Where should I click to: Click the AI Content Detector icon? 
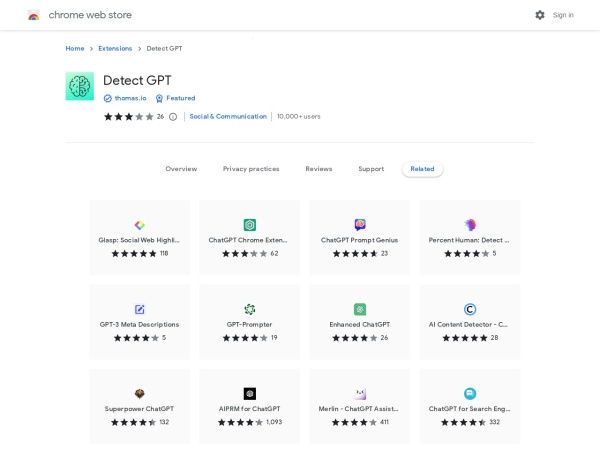click(x=470, y=309)
